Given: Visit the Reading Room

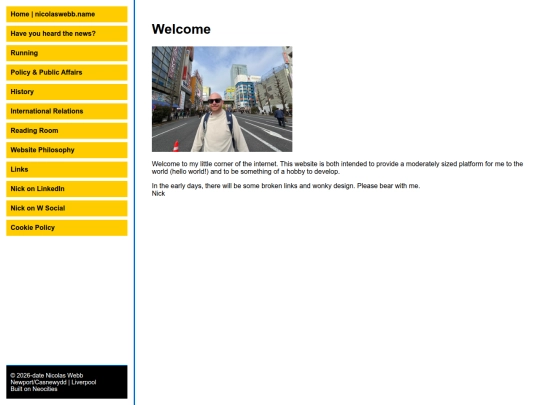Looking at the screenshot, I should tap(67, 131).
